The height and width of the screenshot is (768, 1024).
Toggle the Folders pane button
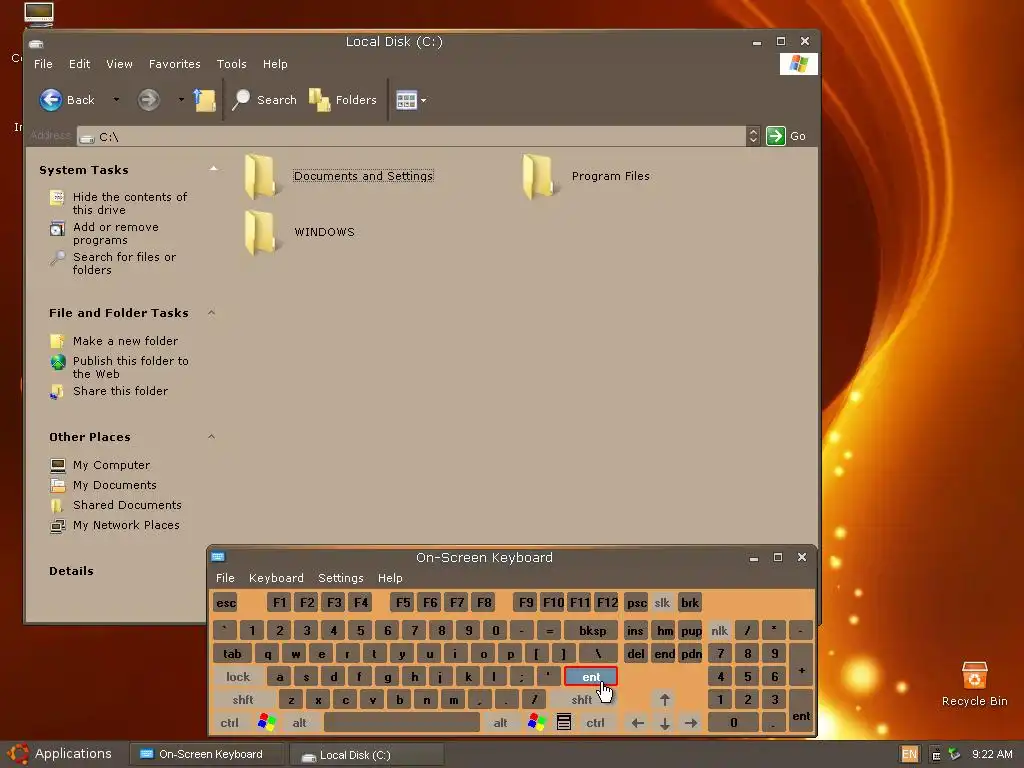(343, 100)
